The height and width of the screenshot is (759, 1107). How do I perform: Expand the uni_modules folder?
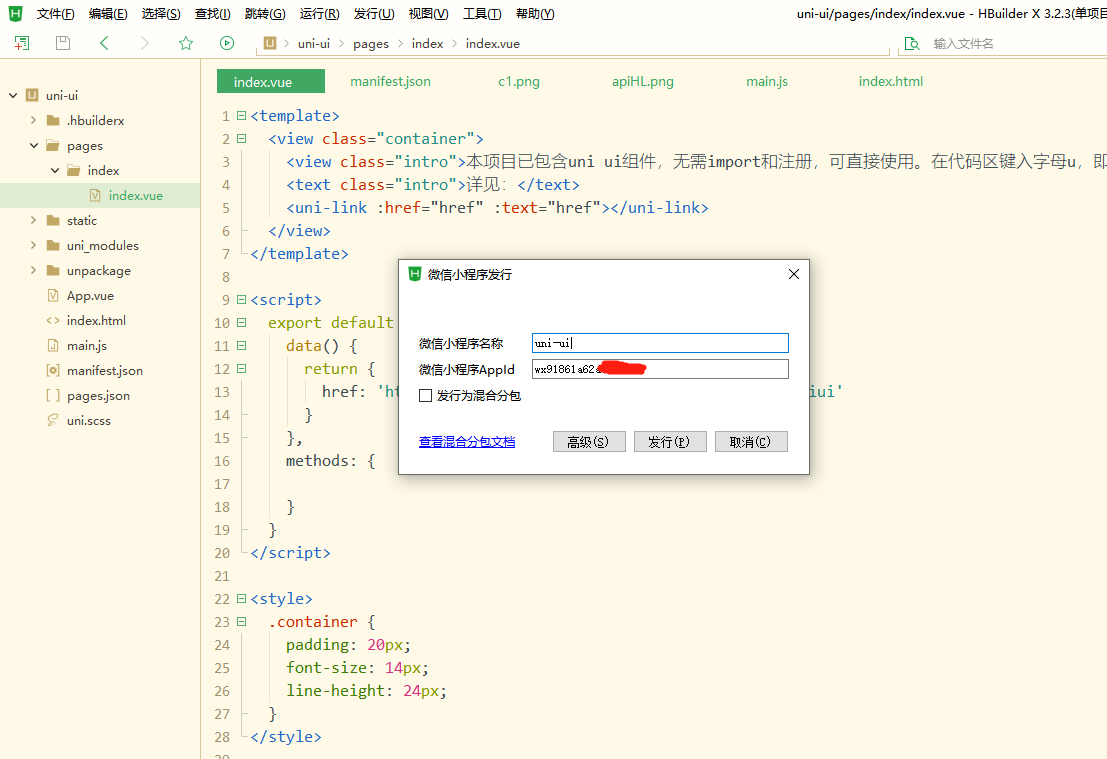(x=33, y=246)
